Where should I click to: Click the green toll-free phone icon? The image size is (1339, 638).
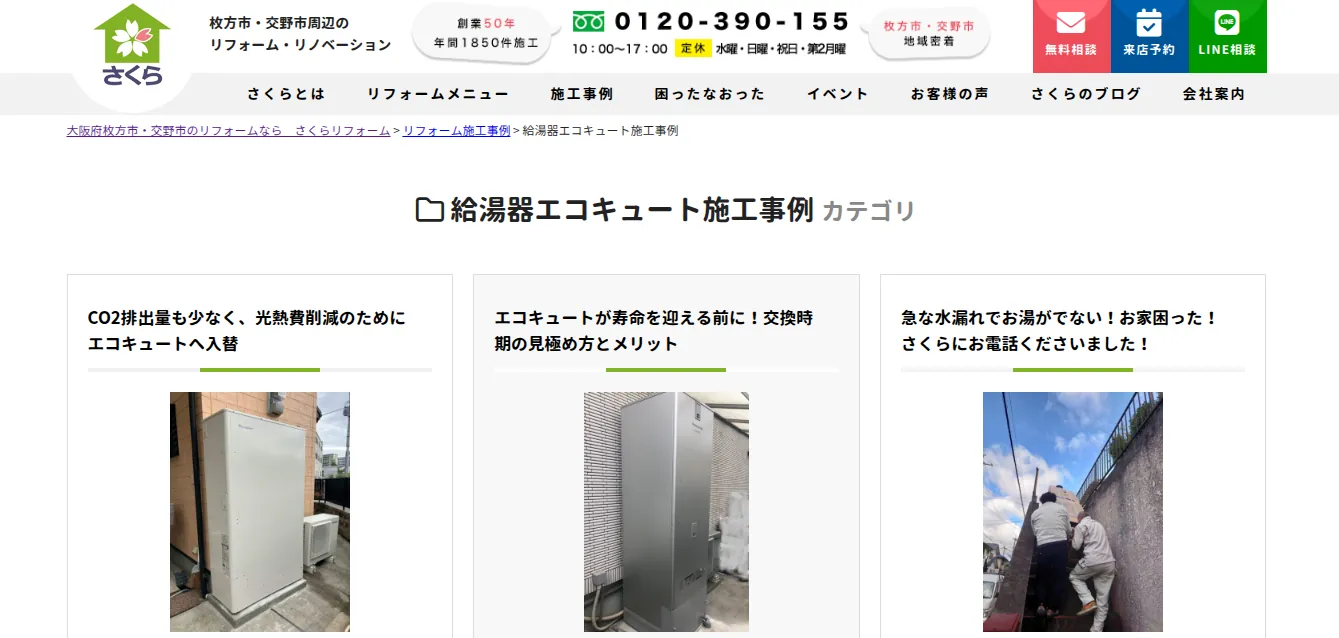588,21
